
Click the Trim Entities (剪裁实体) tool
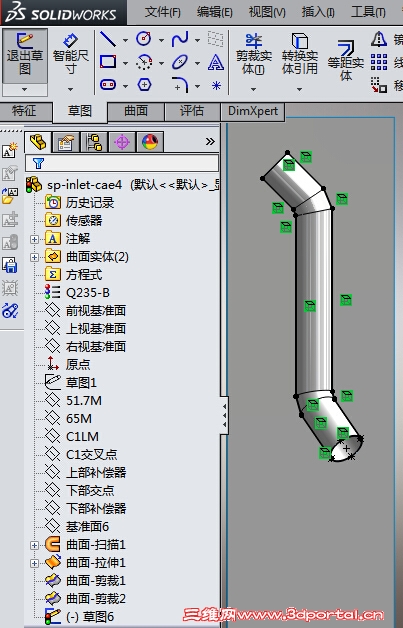click(x=254, y=55)
